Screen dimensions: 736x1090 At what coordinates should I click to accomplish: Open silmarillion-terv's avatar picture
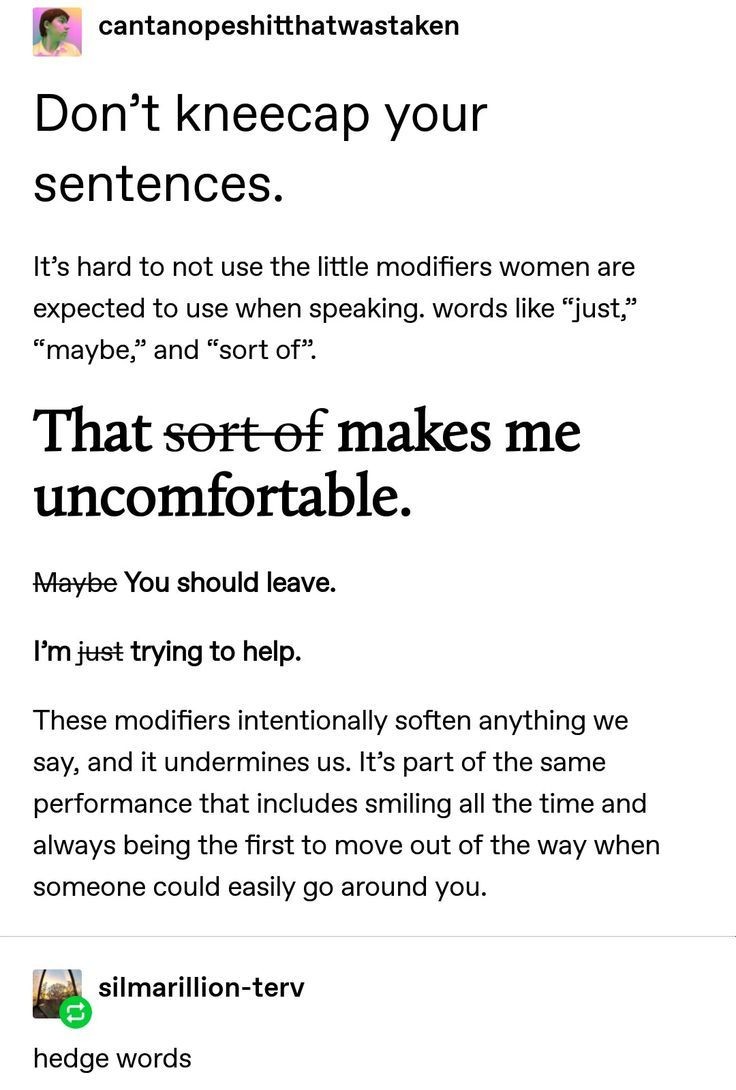(57, 993)
